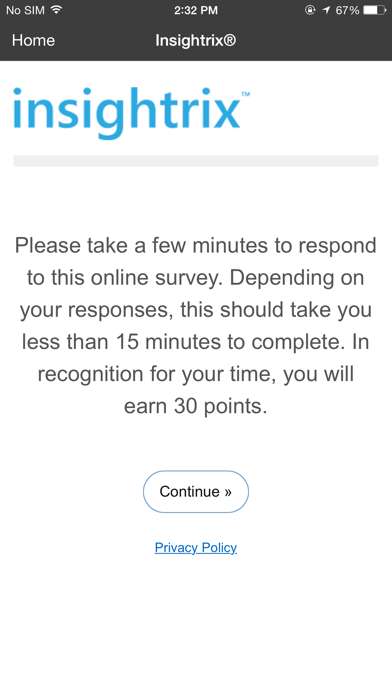
Task: Tap the ® symbol in header title
Action: click(230, 40)
